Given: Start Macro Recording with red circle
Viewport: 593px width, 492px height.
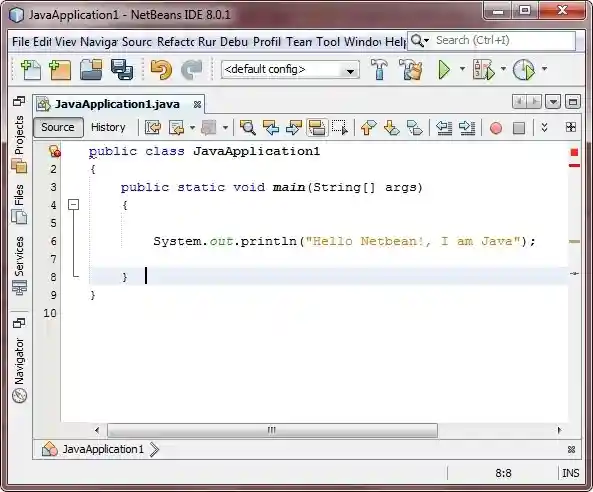Looking at the screenshot, I should pos(496,128).
